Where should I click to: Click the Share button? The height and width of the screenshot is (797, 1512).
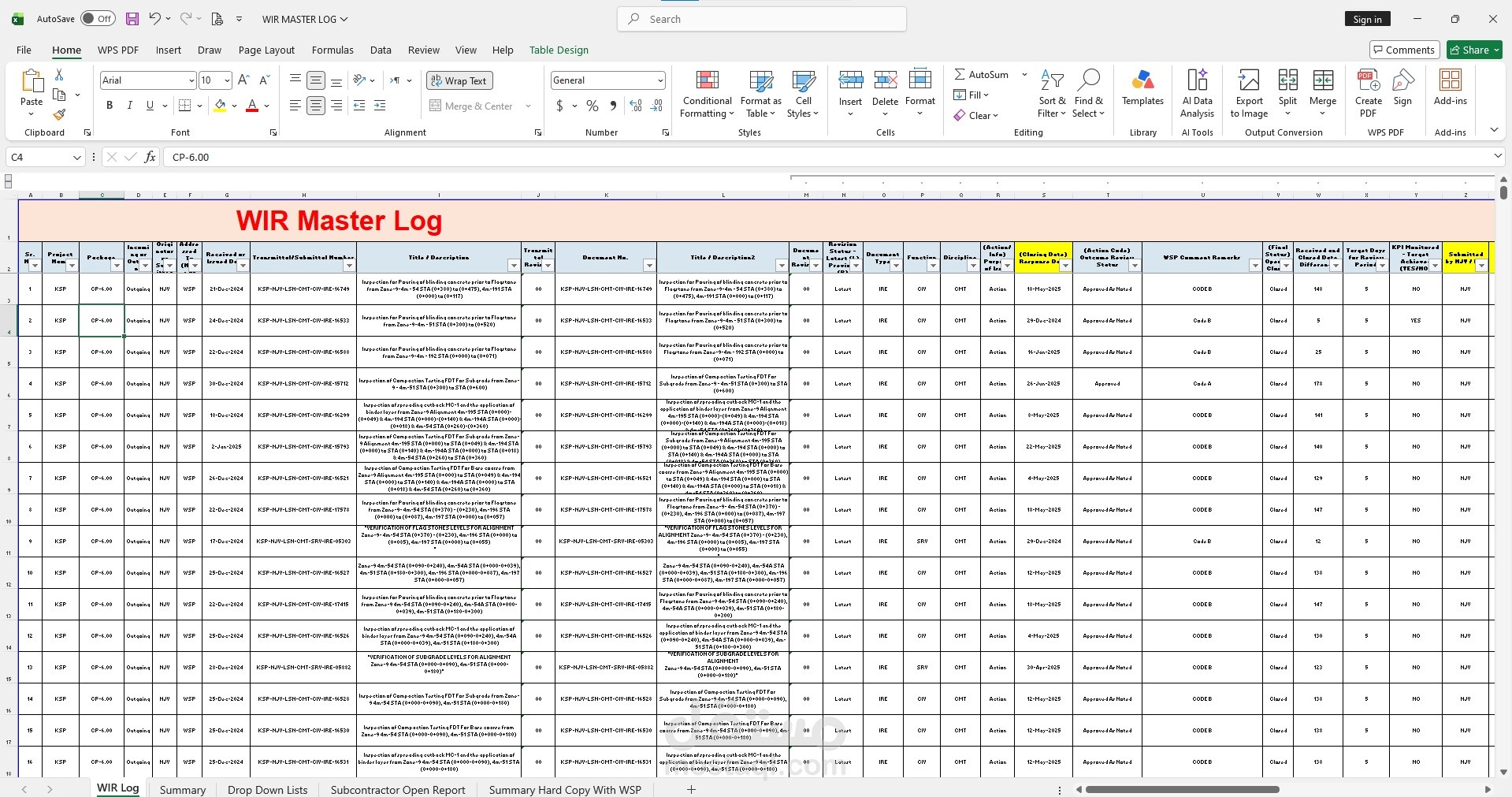click(1475, 50)
